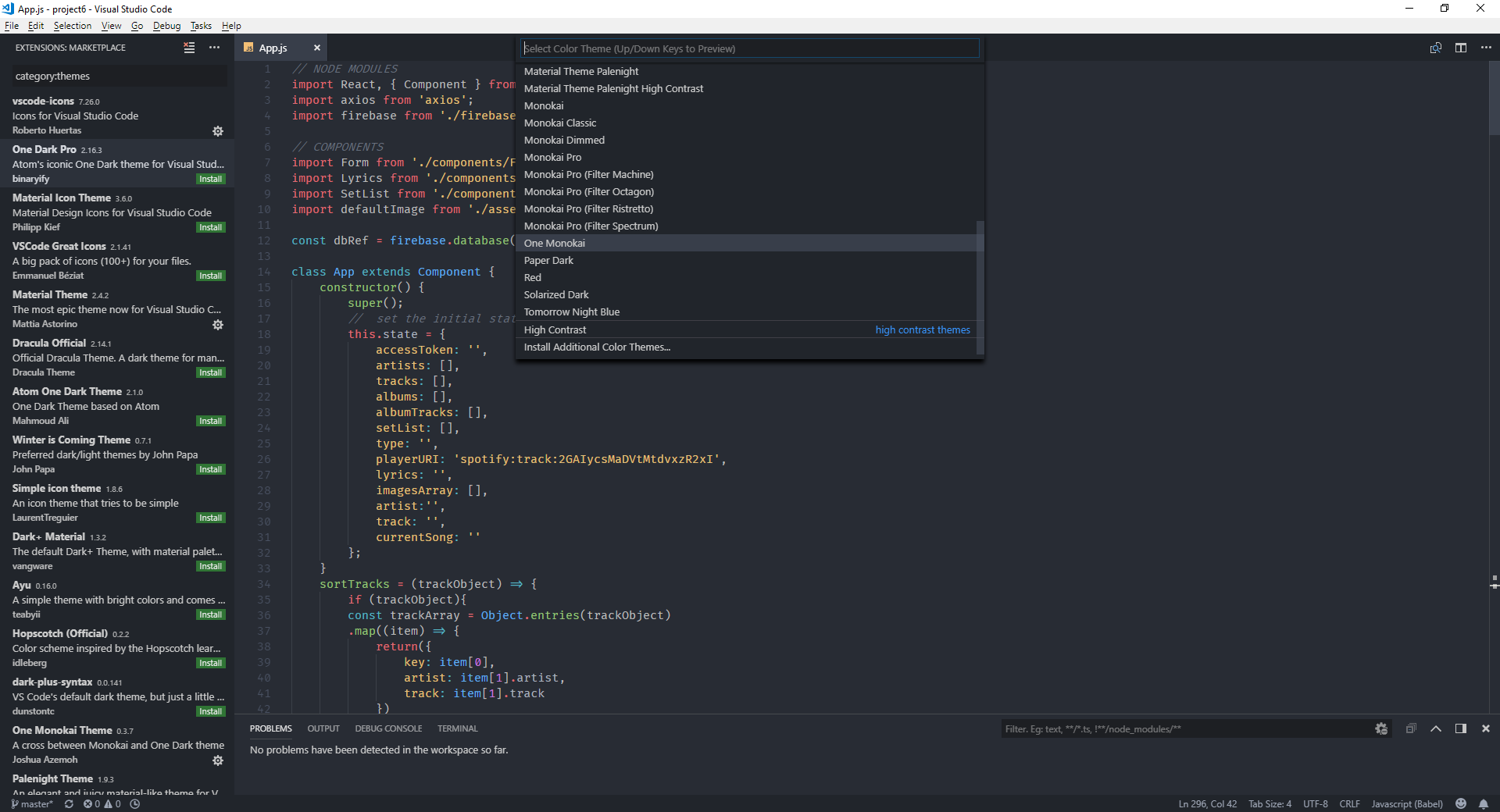Image resolution: width=1500 pixels, height=812 pixels.
Task: Click the clock icon in status bar
Action: pyautogui.click(x=135, y=803)
